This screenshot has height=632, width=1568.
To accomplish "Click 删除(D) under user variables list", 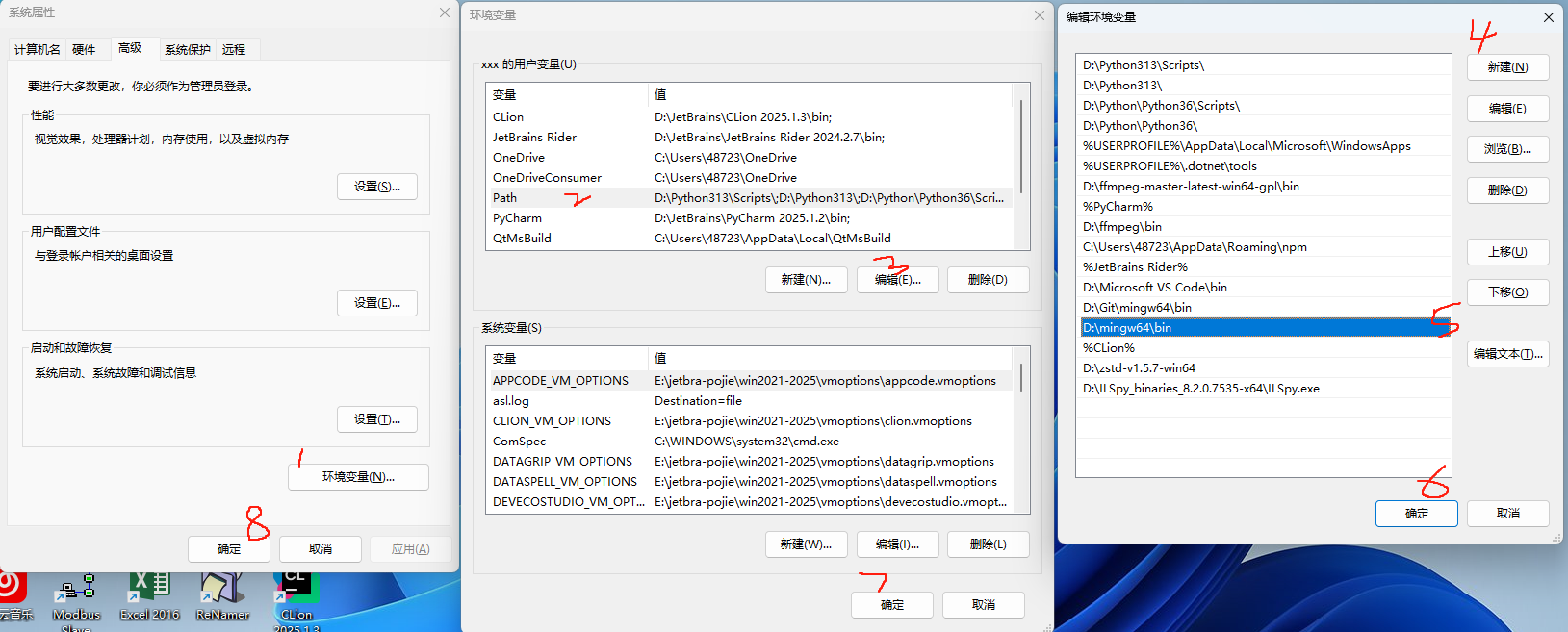I will pos(989,280).
